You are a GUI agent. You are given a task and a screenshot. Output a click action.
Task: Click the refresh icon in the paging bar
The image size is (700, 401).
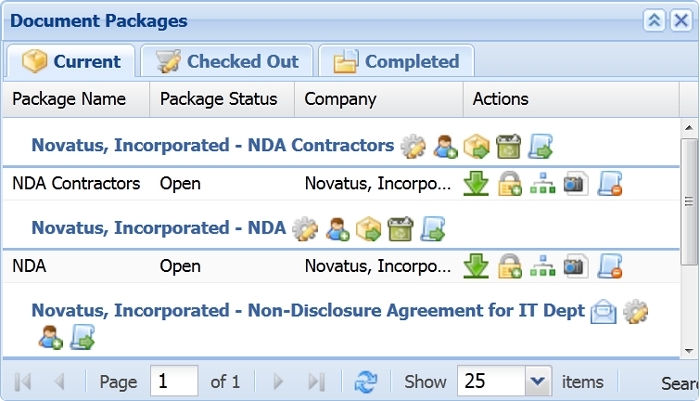(x=366, y=382)
